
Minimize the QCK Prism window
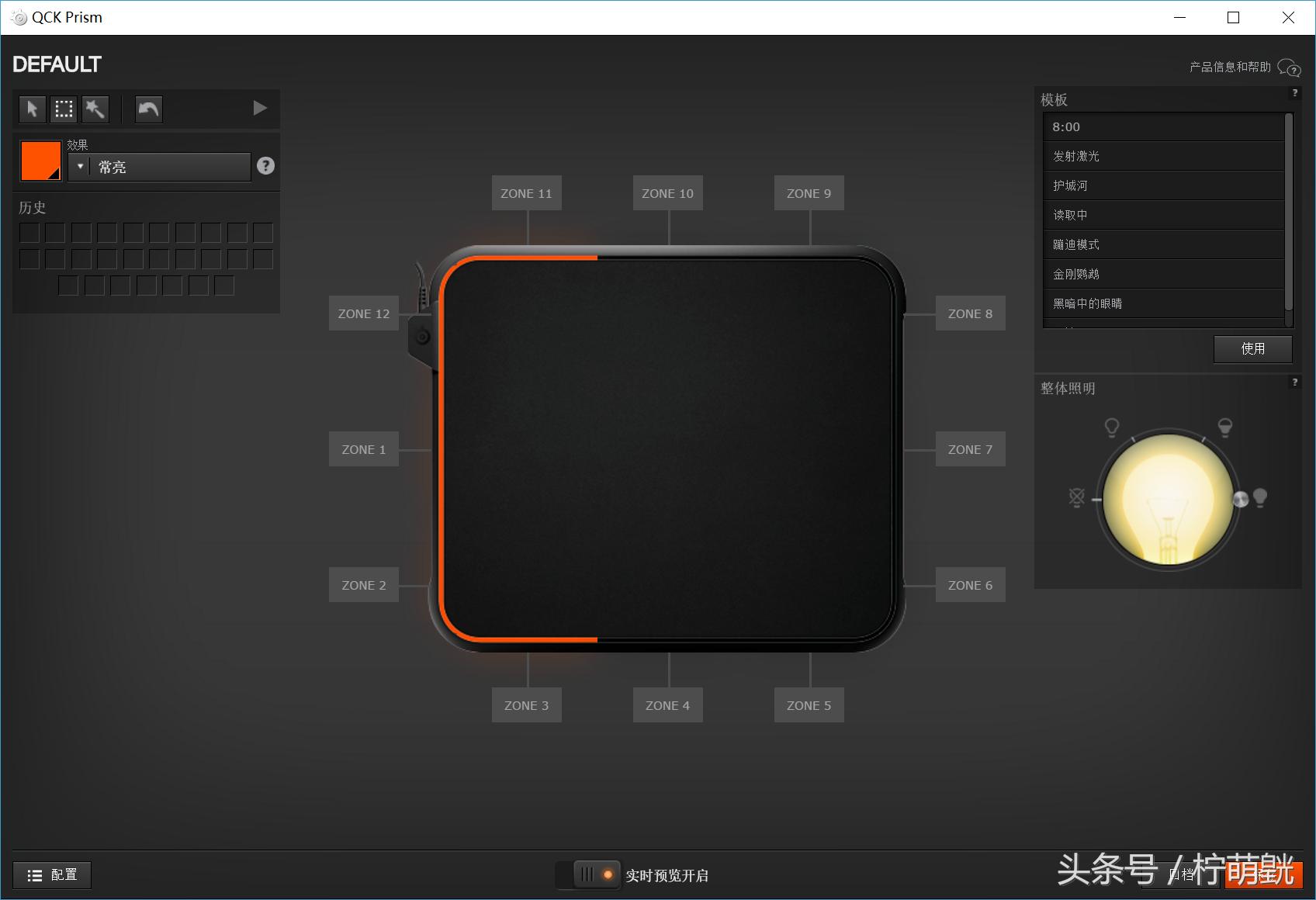pyautogui.click(x=1179, y=17)
